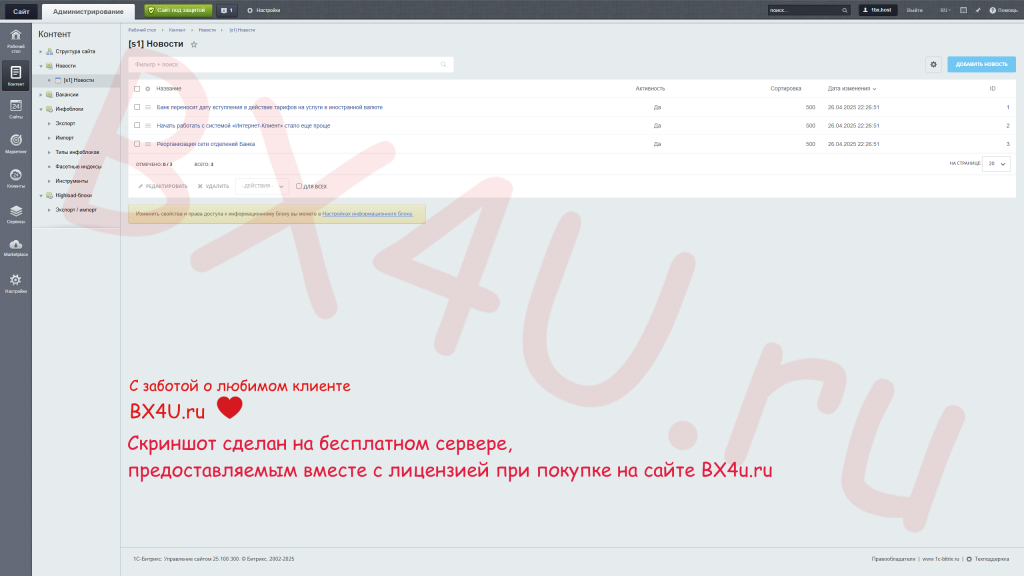Click the Выйти logout link
The height and width of the screenshot is (576, 1024).
tap(914, 10)
